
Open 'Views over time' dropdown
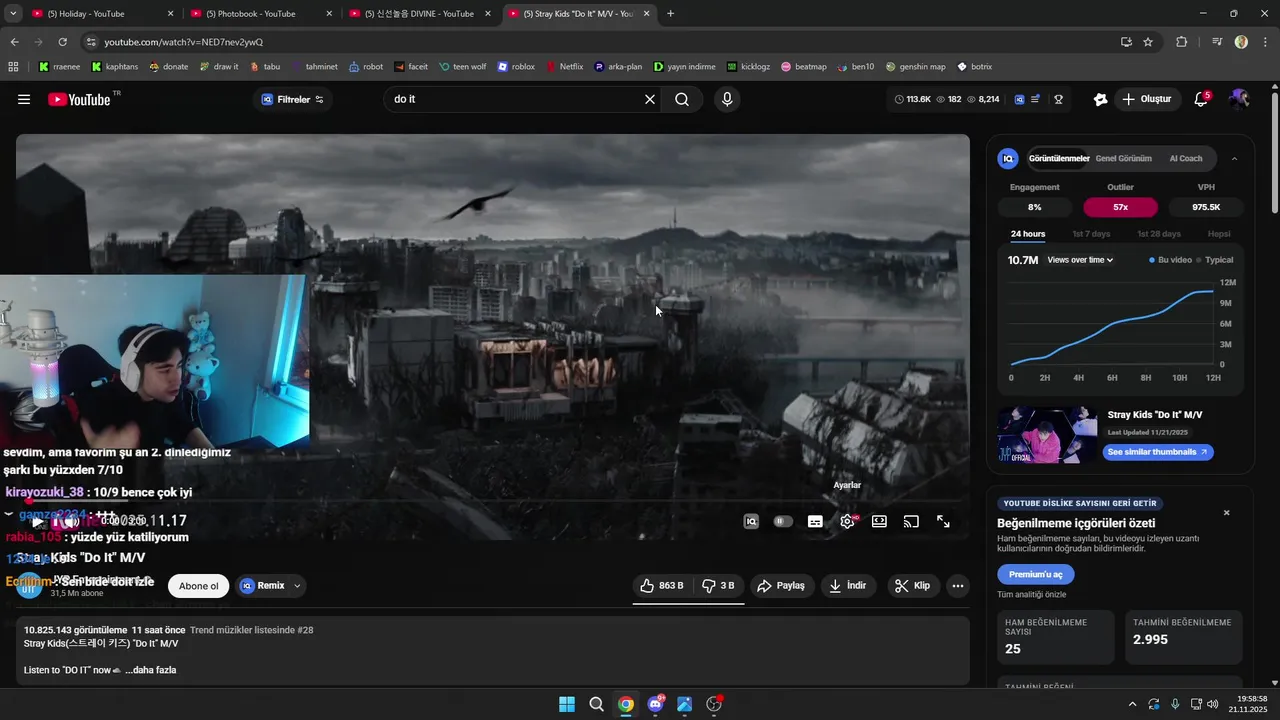pos(1080,260)
